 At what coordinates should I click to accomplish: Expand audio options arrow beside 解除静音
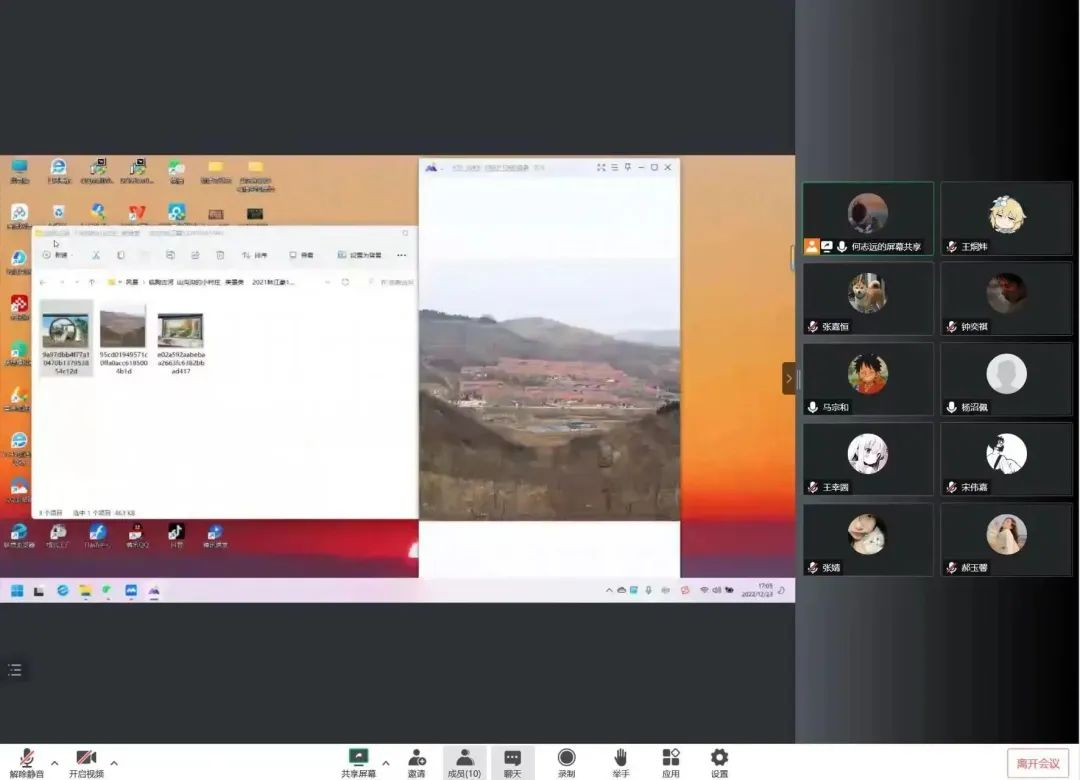(54, 763)
